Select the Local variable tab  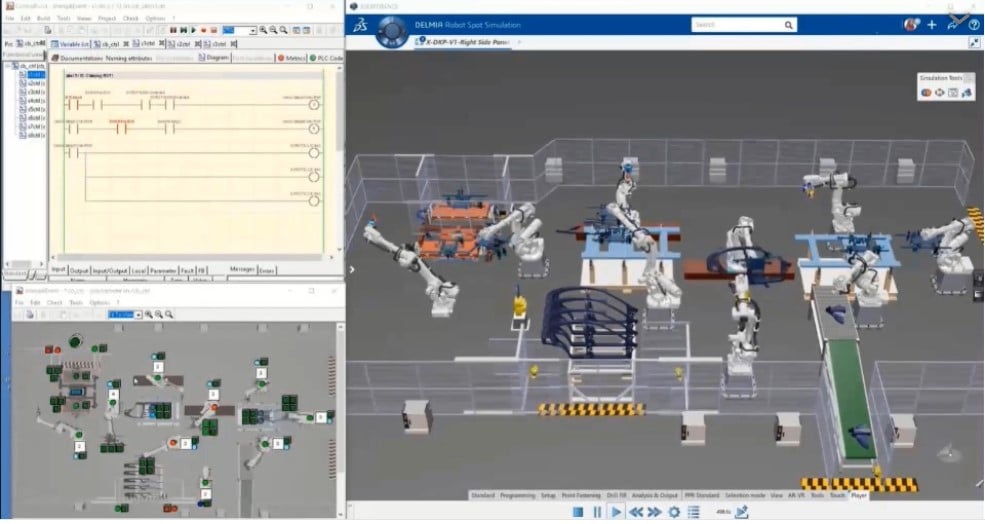coord(139,270)
